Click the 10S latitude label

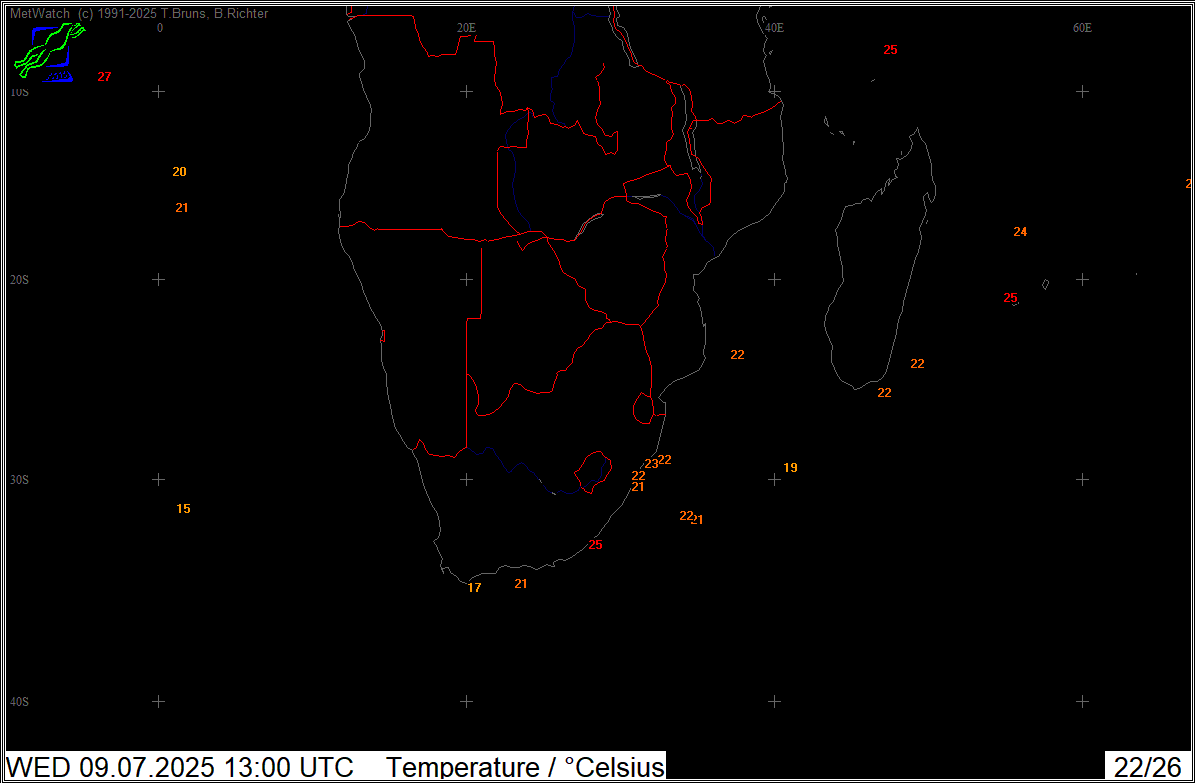coord(19,91)
